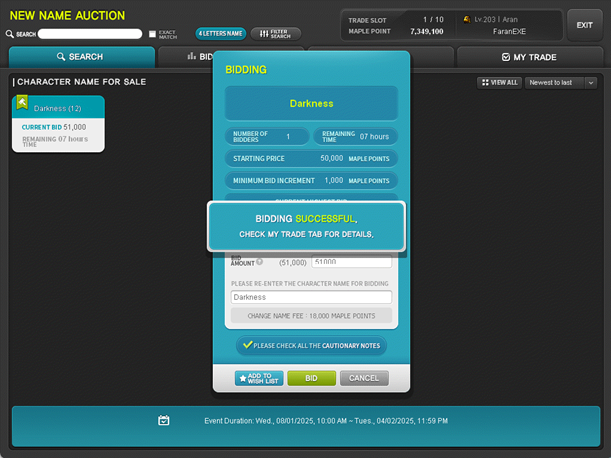Check the cautionary notes confirmation

click(311, 345)
